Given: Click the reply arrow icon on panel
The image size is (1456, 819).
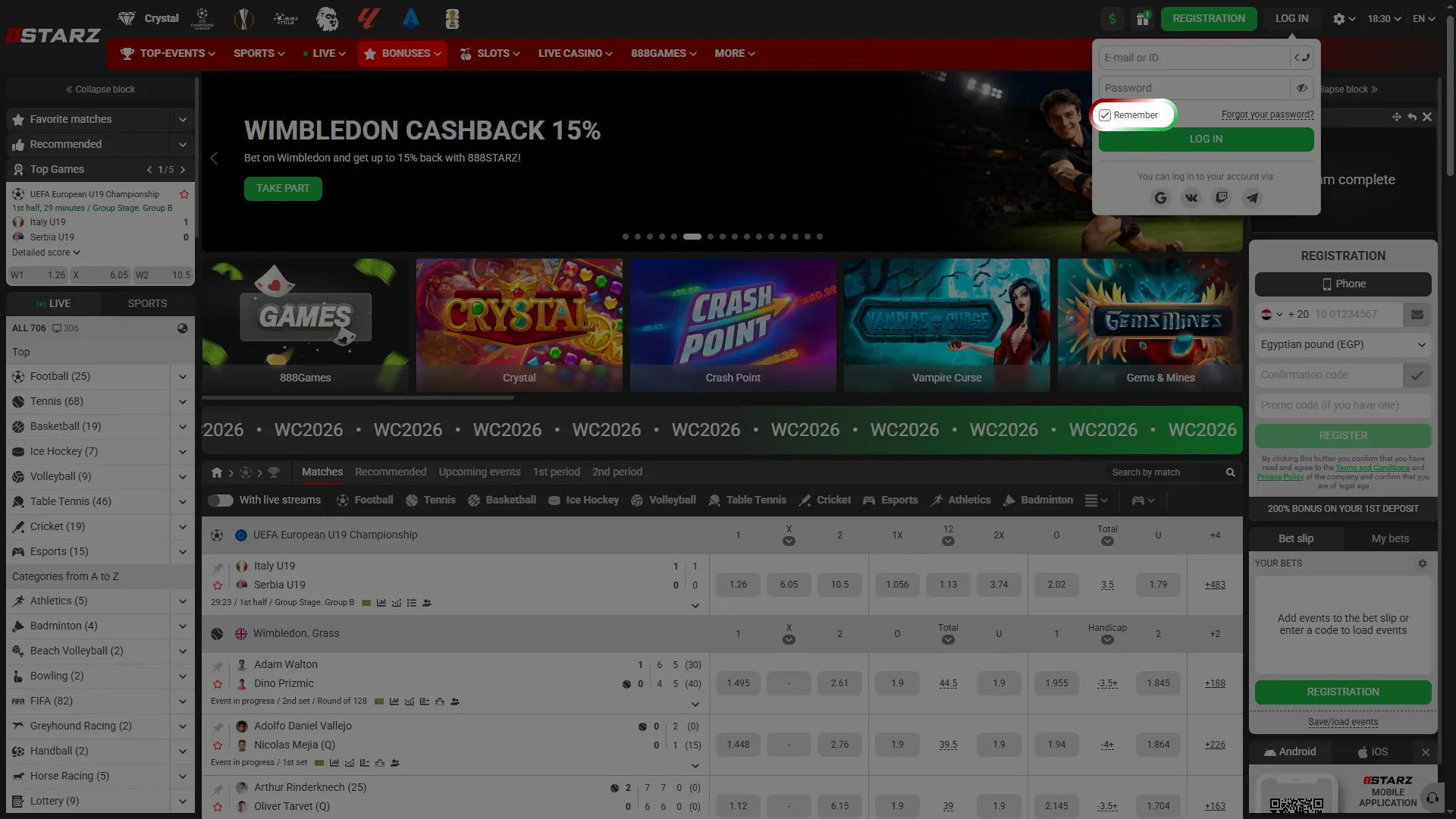Looking at the screenshot, I should point(1412,117).
